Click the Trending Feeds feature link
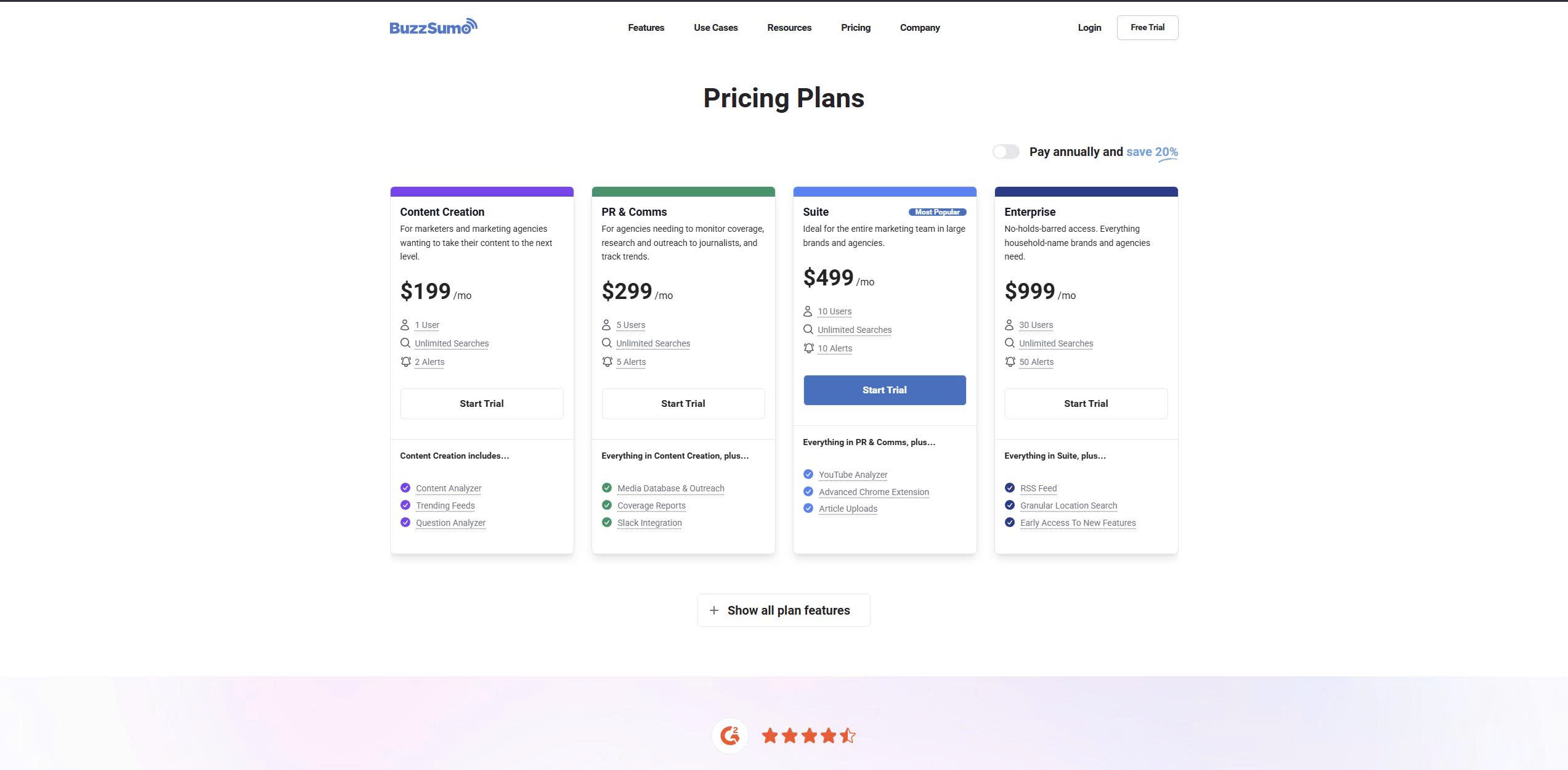This screenshot has width=1568, height=770. tap(445, 506)
